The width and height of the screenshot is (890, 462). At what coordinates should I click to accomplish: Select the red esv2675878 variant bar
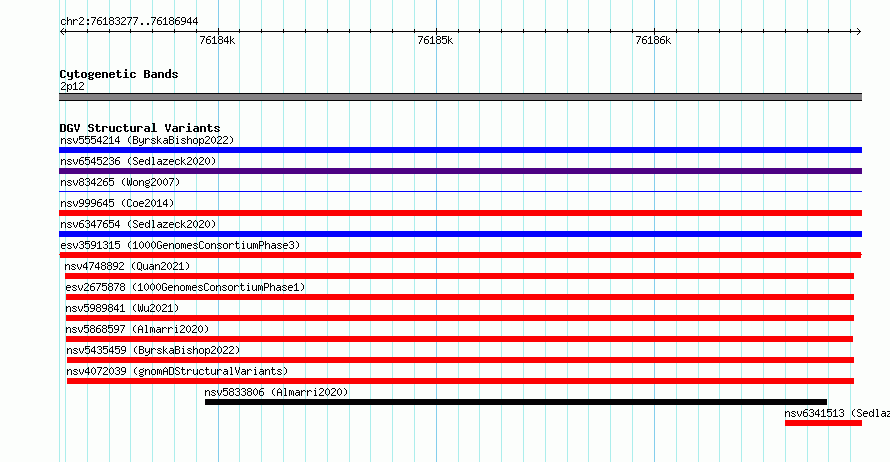[460, 297]
